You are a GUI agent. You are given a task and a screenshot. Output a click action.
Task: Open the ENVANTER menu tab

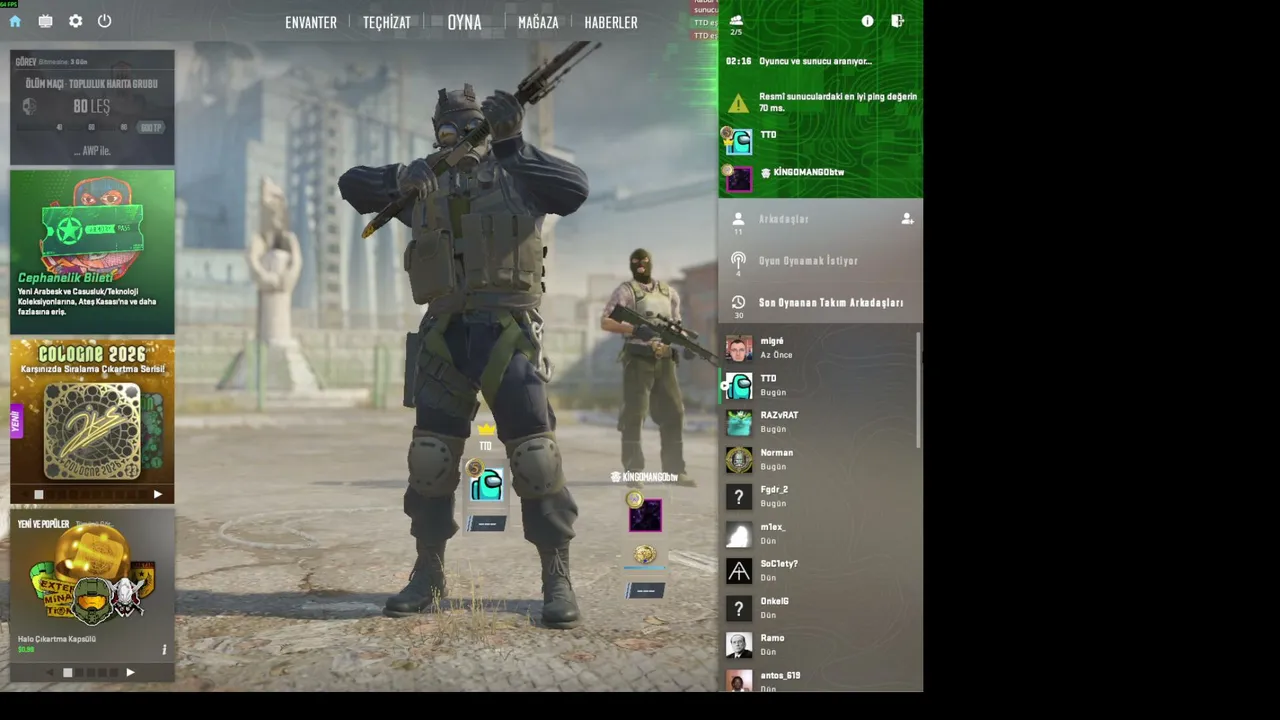coord(311,22)
